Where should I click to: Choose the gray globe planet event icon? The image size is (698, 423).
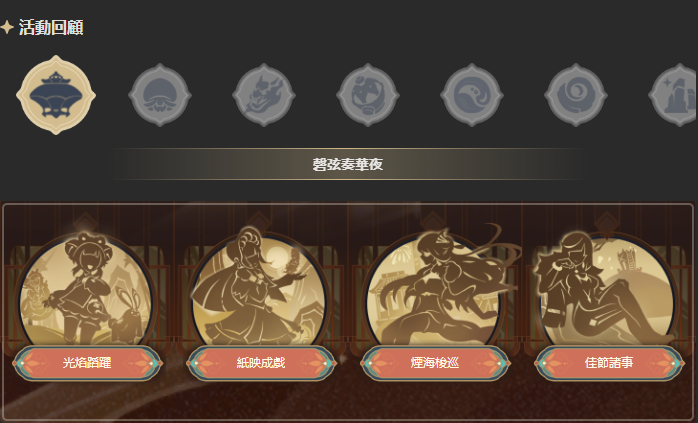[368, 95]
